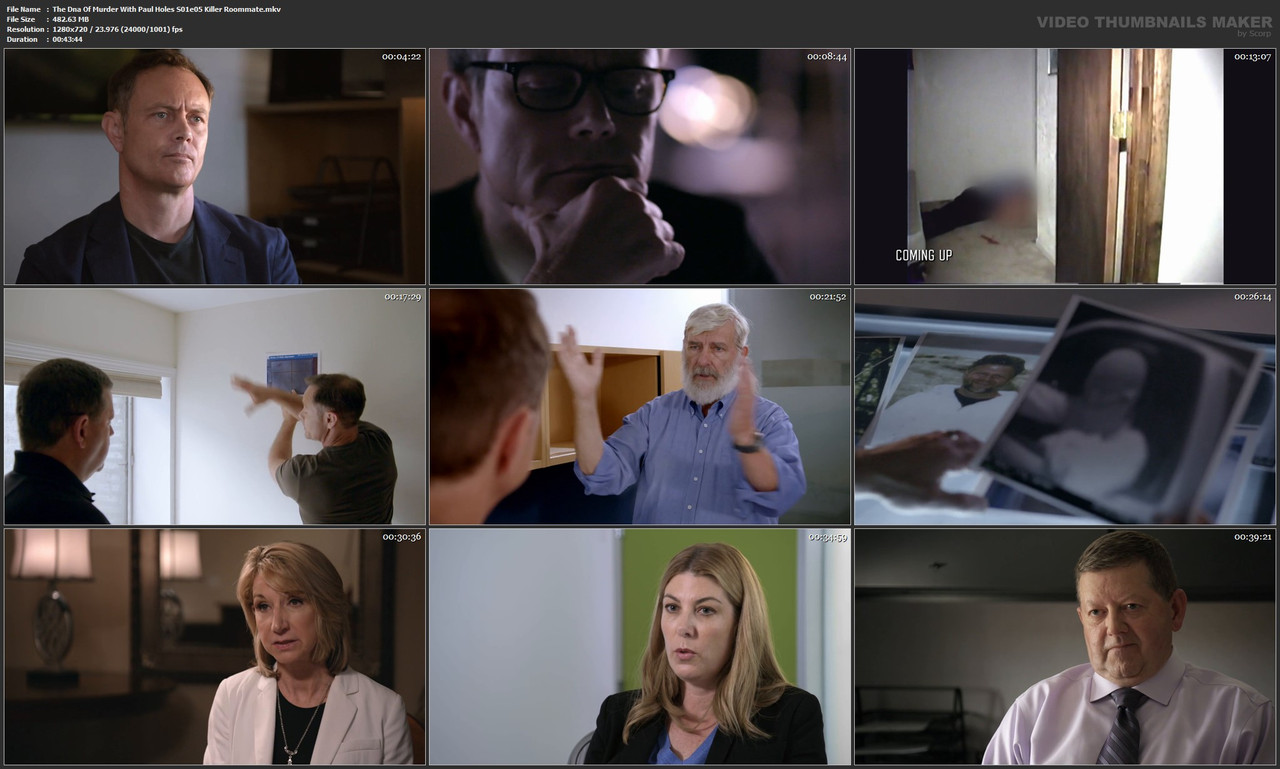Screen dimensions: 1280x769
Task: Select the thumbnail at 00:30:36
Action: (x=215, y=647)
